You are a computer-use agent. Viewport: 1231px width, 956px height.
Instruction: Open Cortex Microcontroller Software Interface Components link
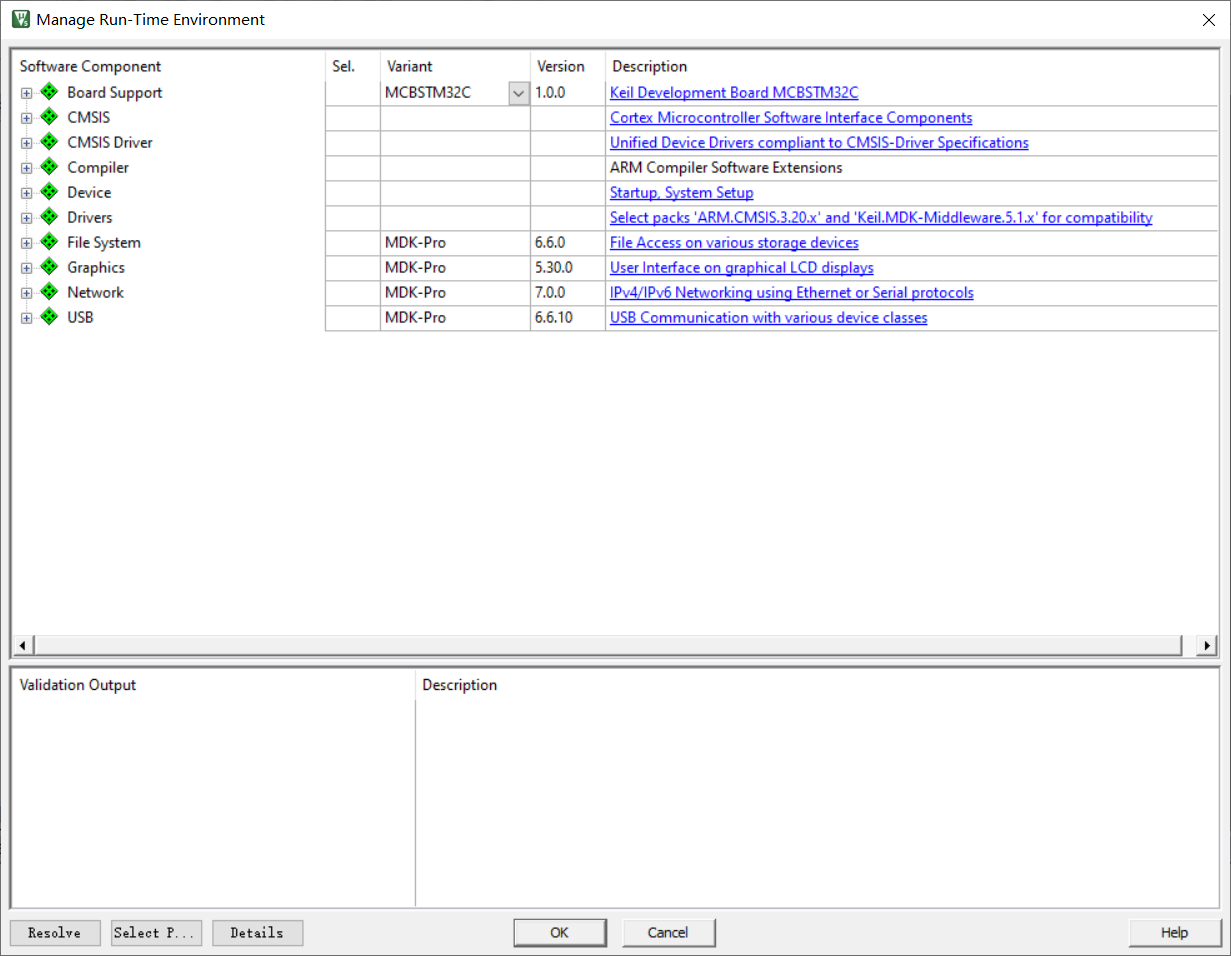pos(791,117)
